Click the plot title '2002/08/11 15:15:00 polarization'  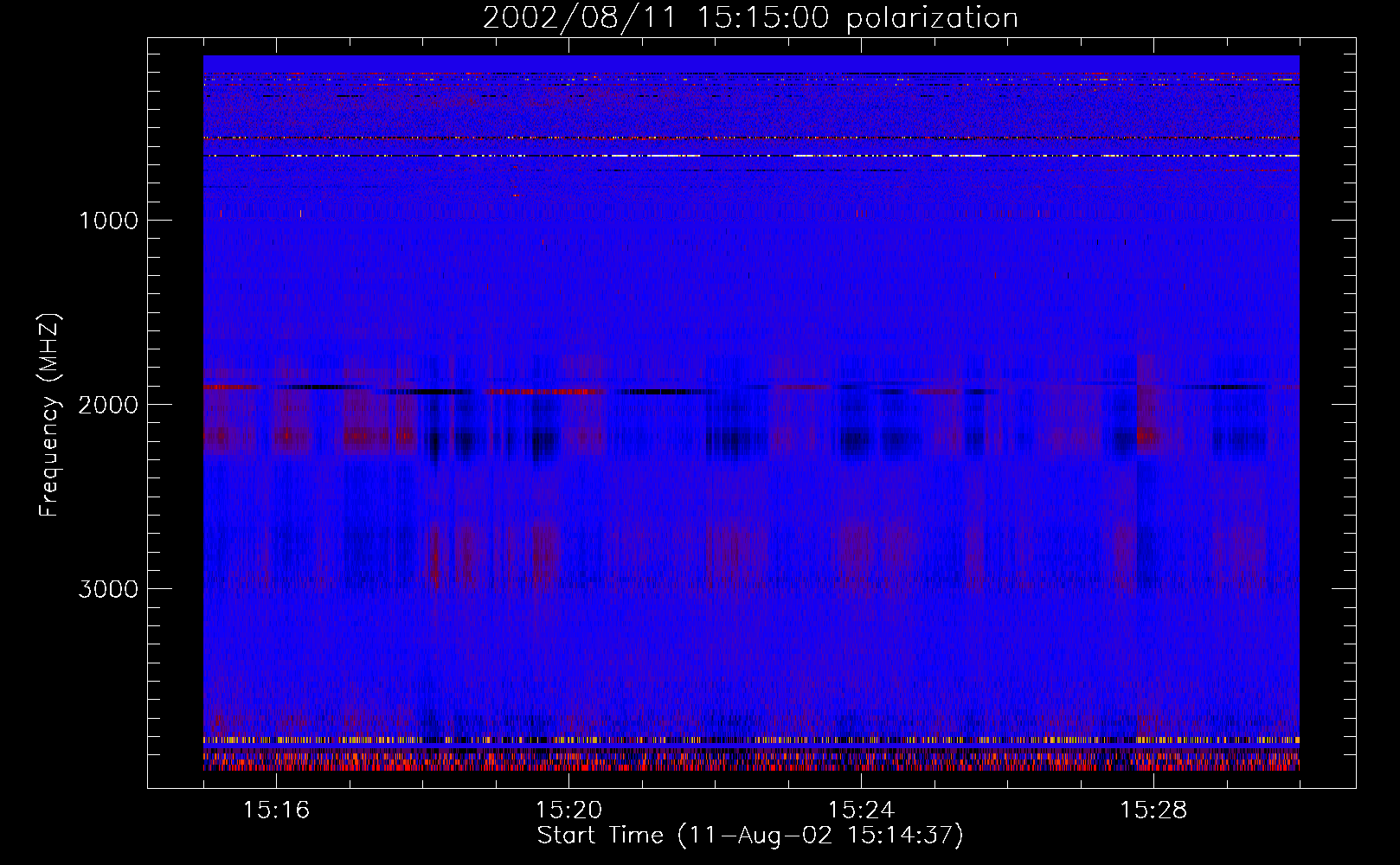pos(750,18)
